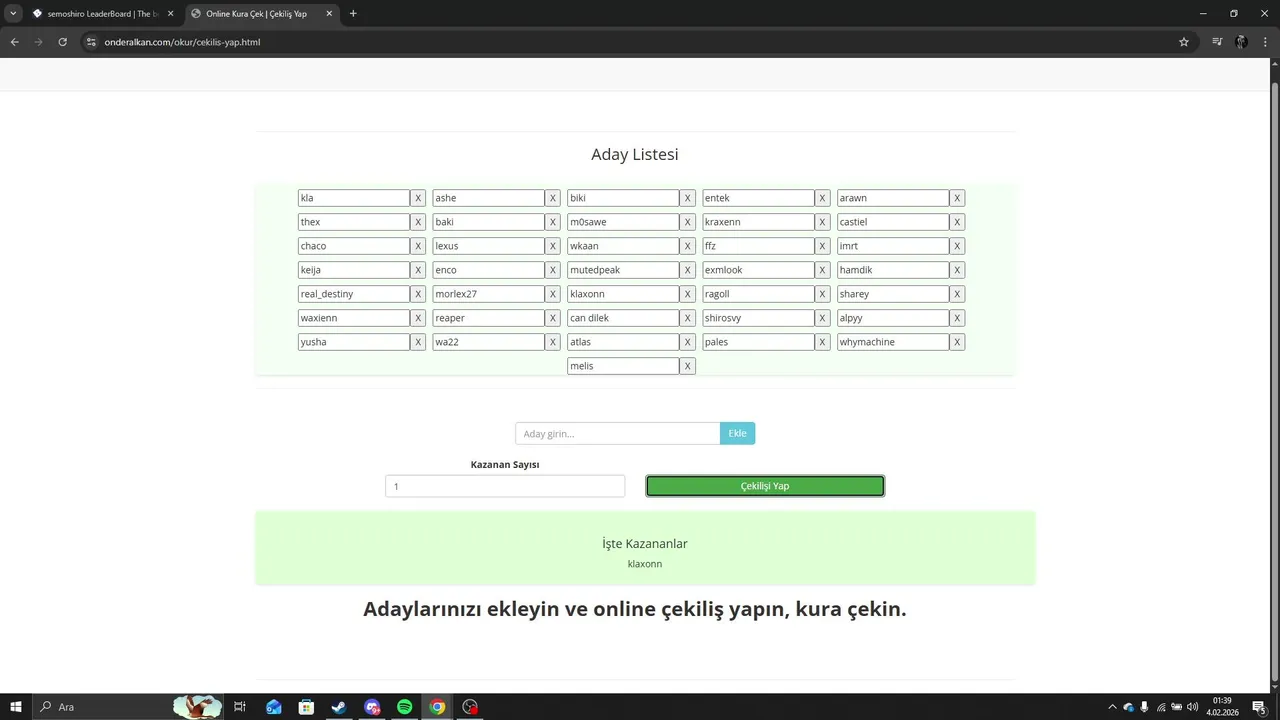Open Task View from the taskbar
Screen dimensions: 1280x720
pos(240,707)
